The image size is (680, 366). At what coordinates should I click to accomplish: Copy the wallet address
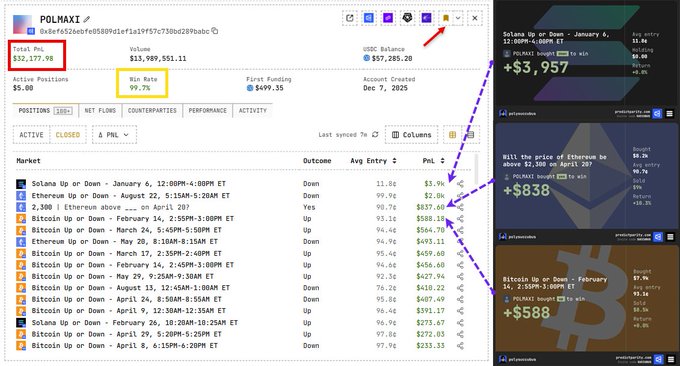pos(214,31)
